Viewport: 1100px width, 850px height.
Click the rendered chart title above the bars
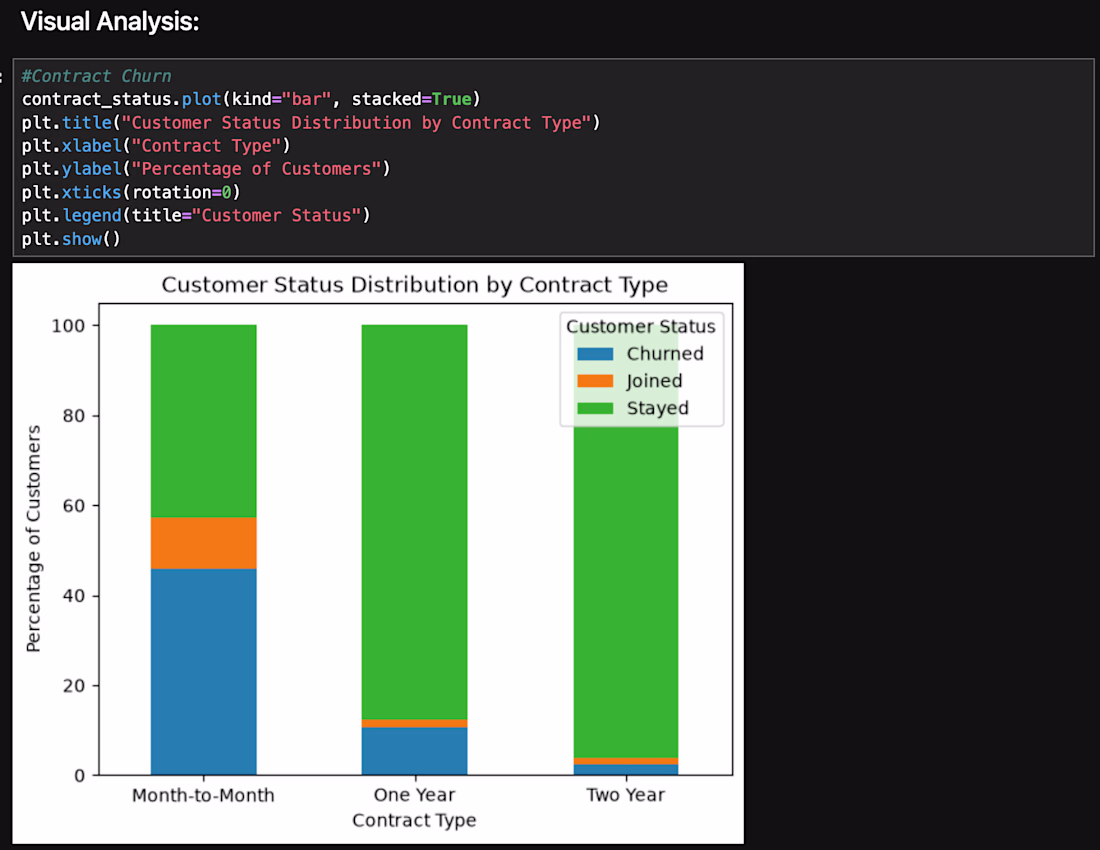click(x=415, y=285)
